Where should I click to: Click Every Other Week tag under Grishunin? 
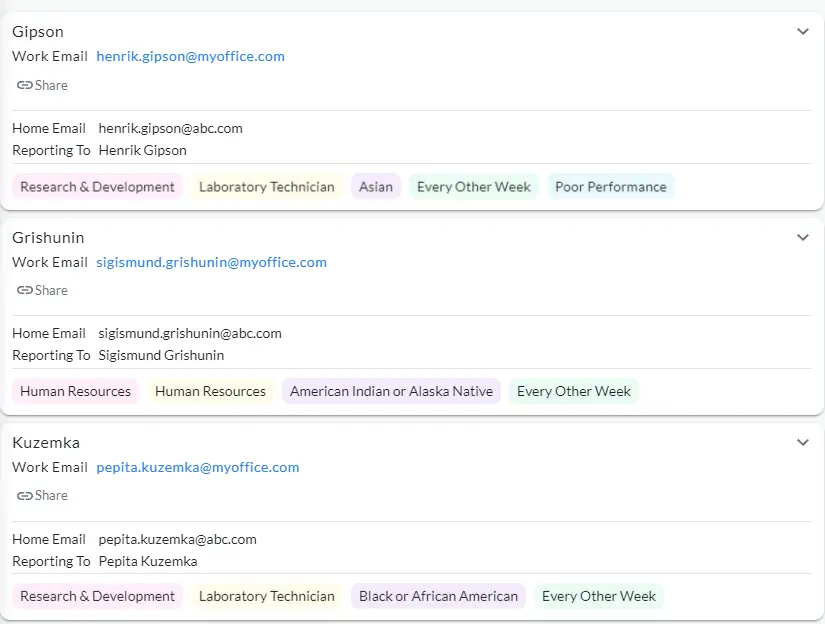pos(574,391)
